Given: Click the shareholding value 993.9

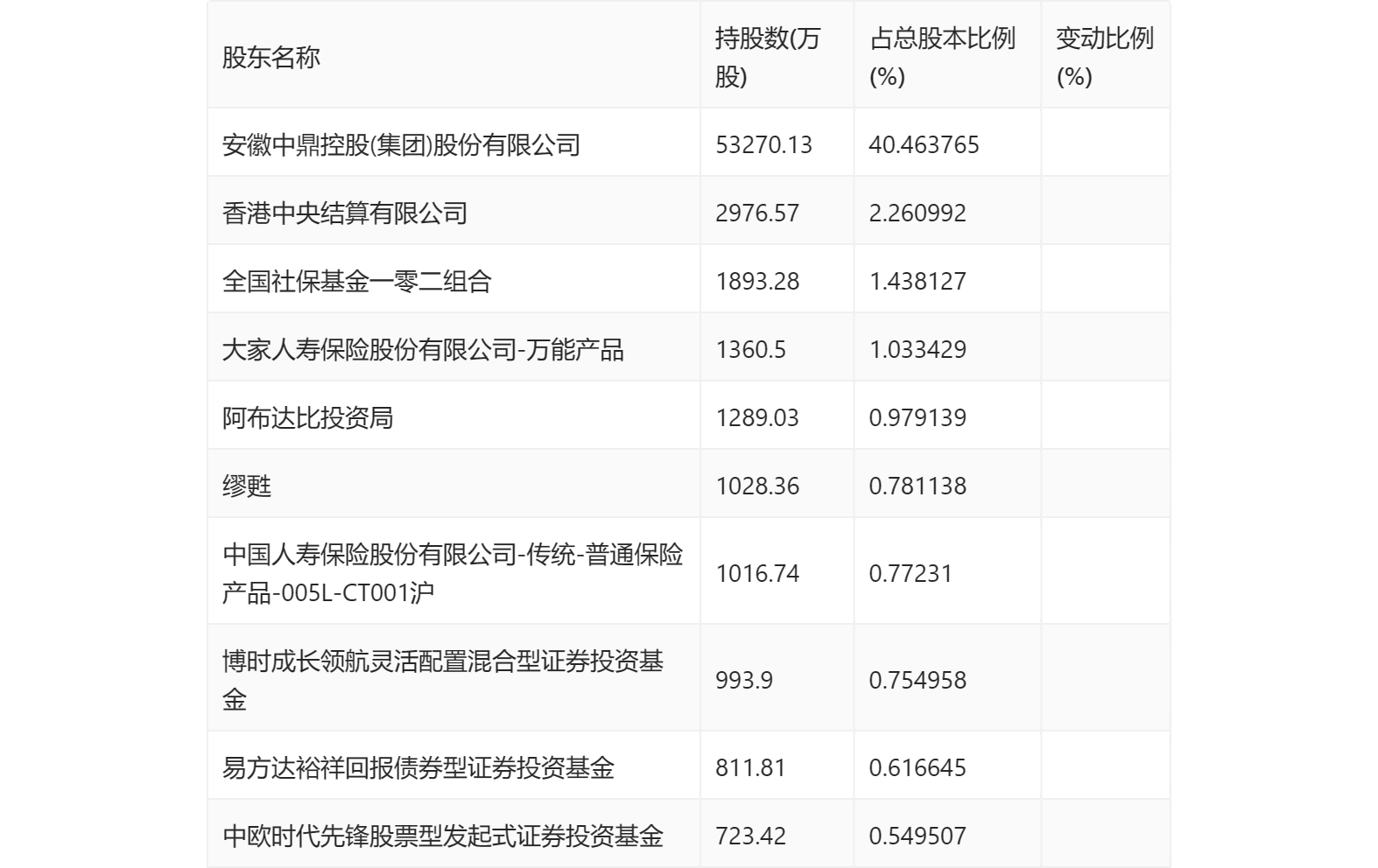Looking at the screenshot, I should tap(744, 680).
